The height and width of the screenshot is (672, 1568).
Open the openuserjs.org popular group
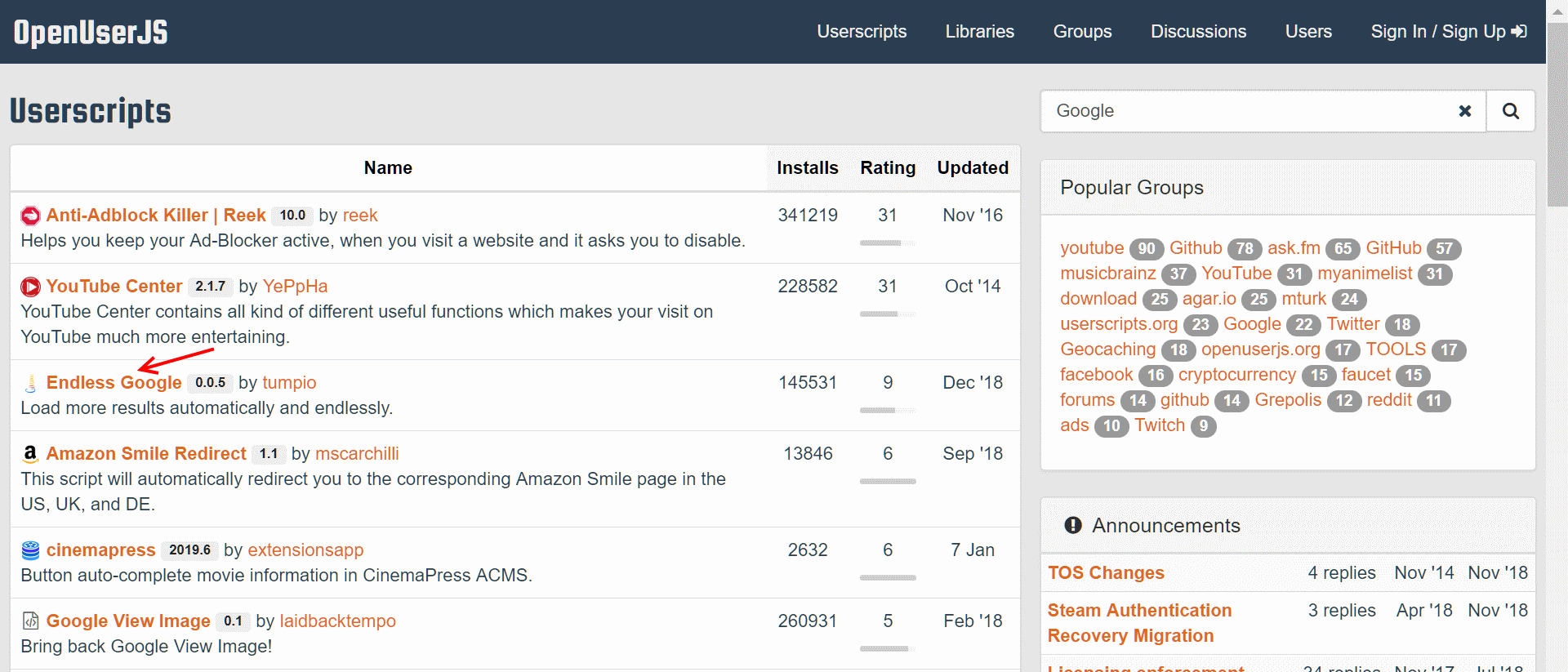click(1261, 349)
